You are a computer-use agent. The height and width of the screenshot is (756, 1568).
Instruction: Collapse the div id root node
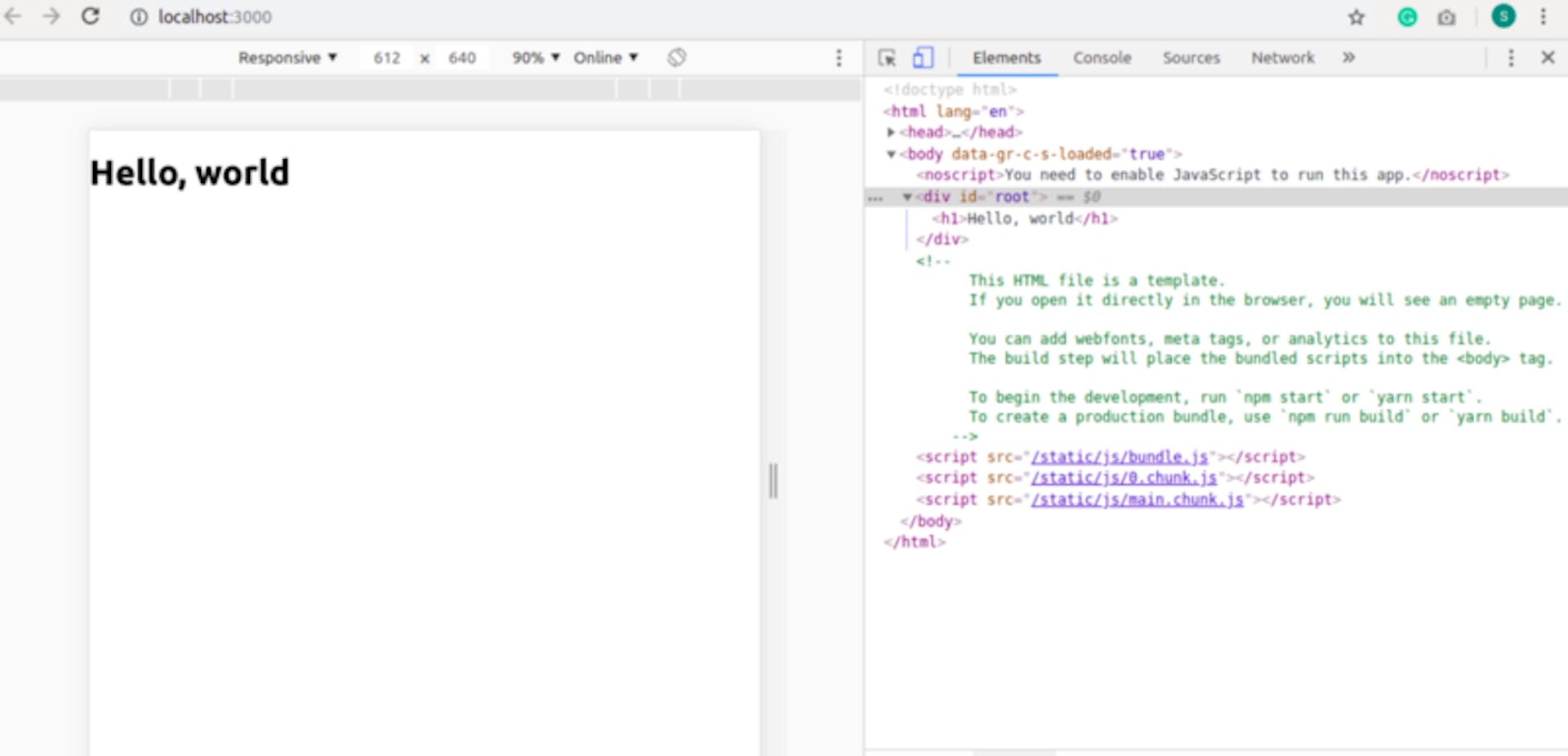(x=907, y=197)
